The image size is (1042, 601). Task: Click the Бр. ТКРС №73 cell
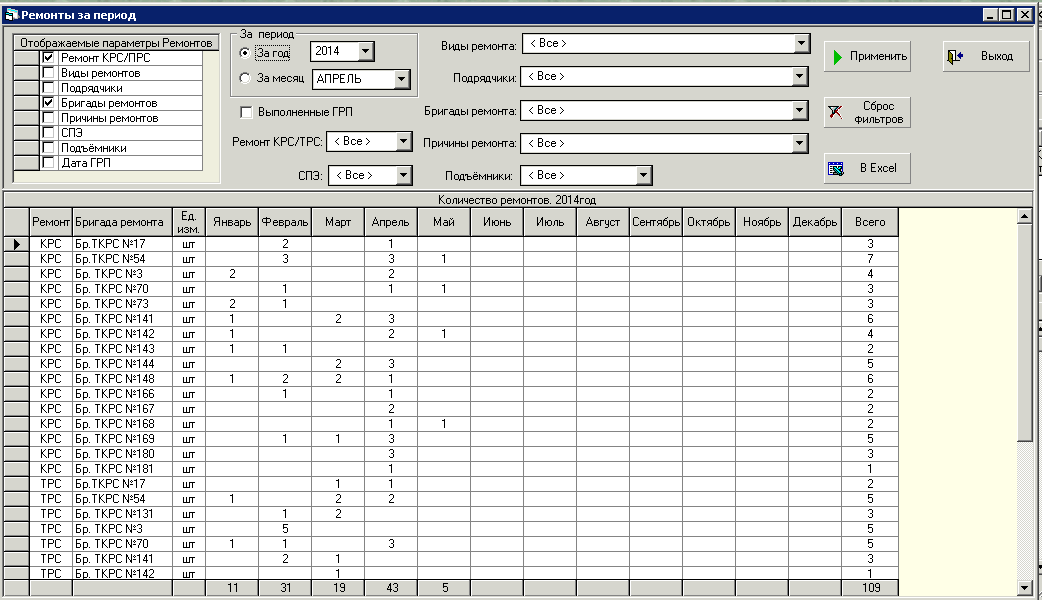122,304
